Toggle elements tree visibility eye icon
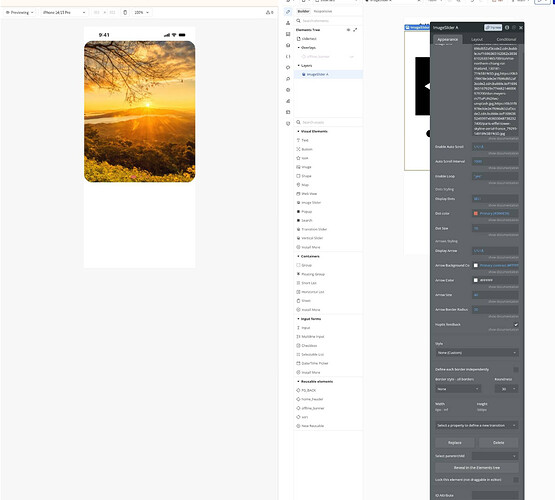Screen dimensions: 555x500 click(348, 30)
